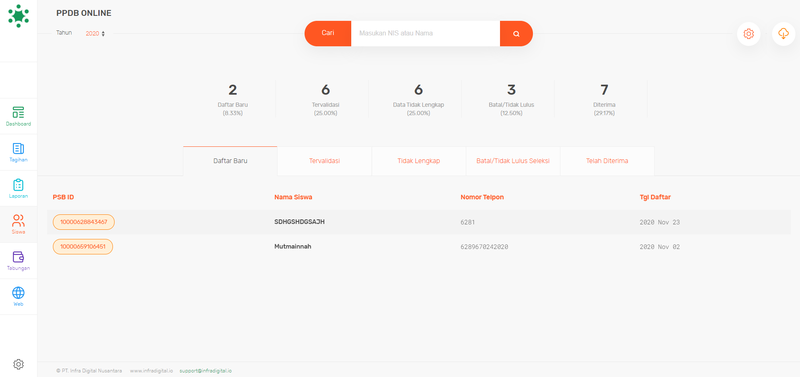Screen dimensions: 800x377
Task: Switch to the Tidak Lengkap tab
Action: pos(419,161)
